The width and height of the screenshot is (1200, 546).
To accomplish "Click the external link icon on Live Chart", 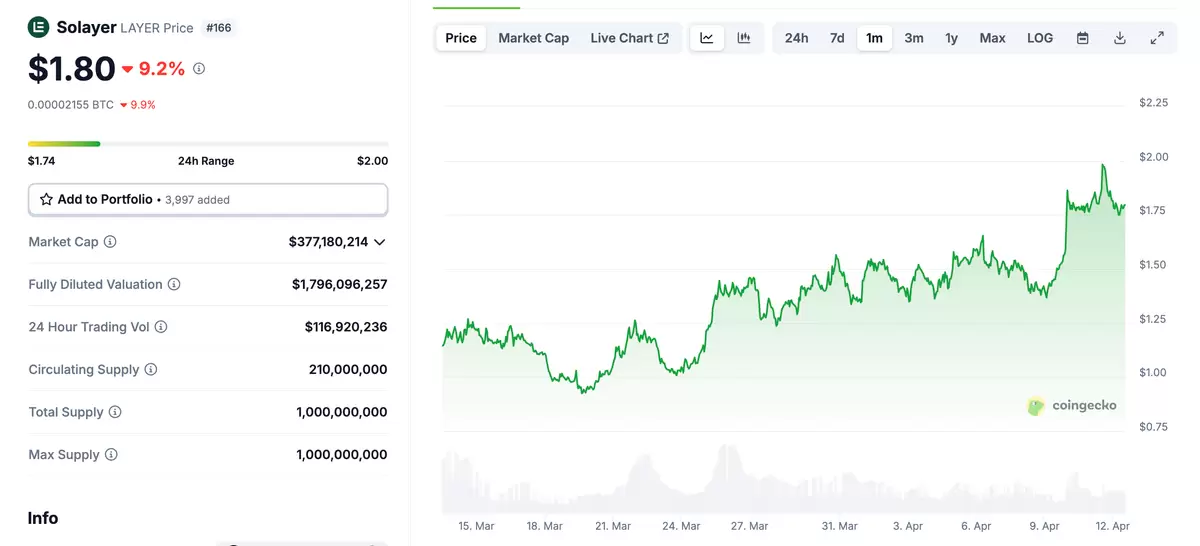I will [x=663, y=38].
